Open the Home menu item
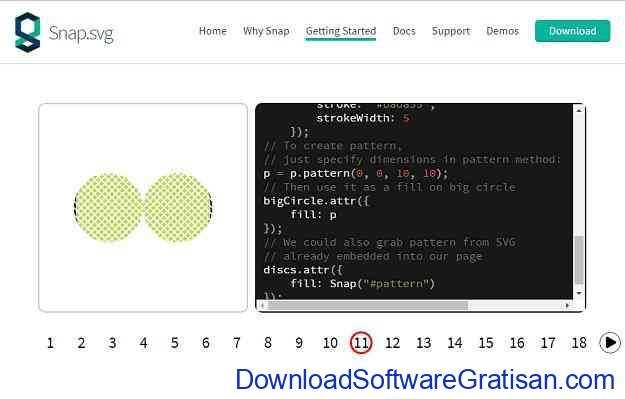The width and height of the screenshot is (625, 399). pos(212,31)
